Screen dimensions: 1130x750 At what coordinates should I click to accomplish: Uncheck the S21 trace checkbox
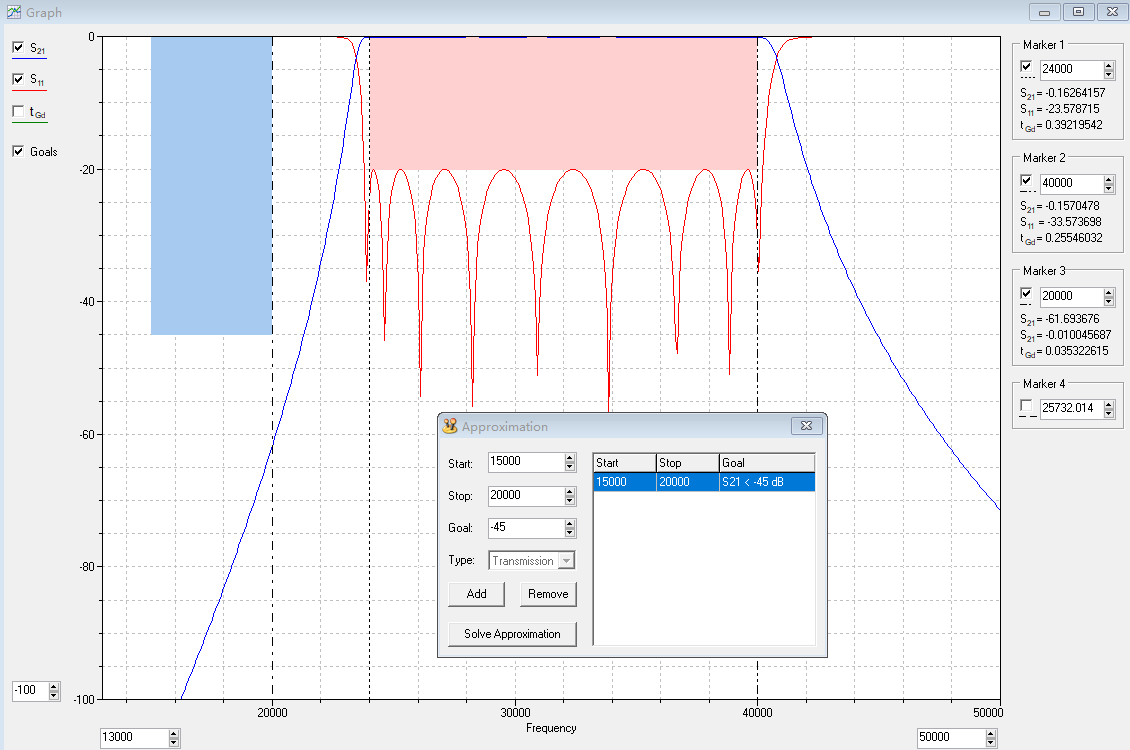tap(18, 47)
